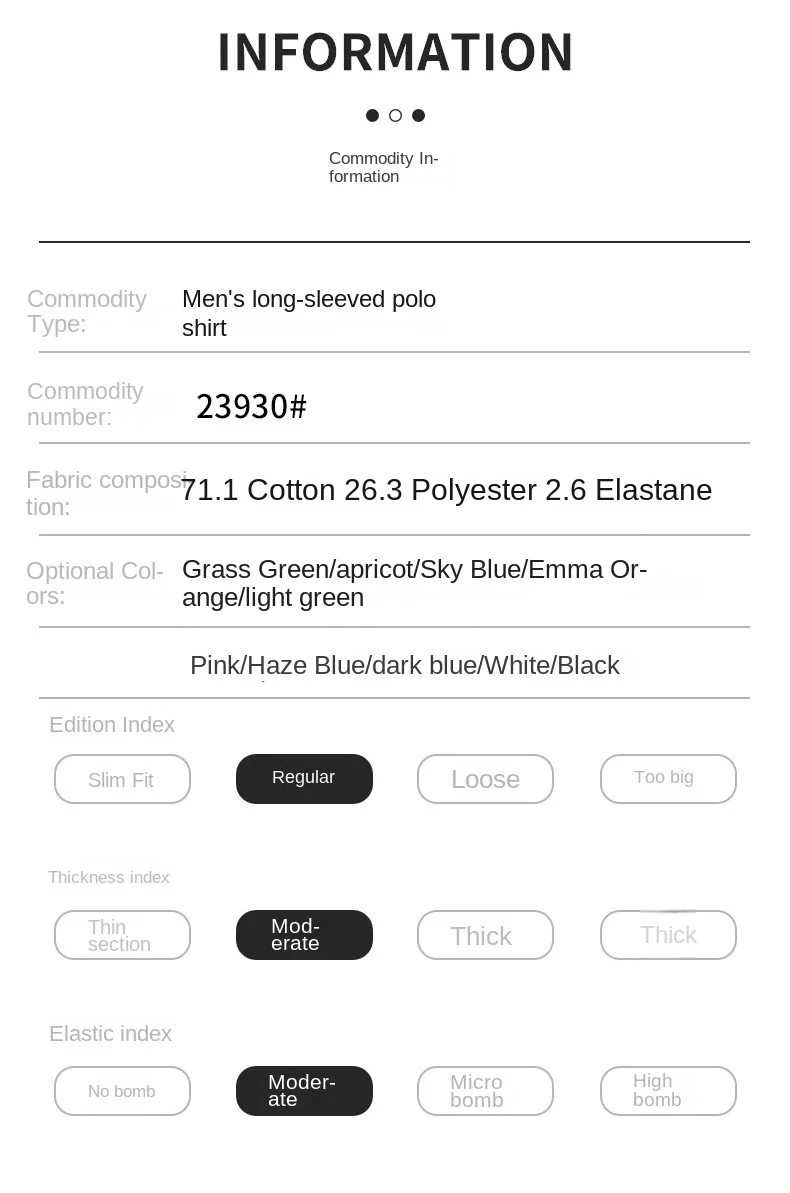
Task: Select the No bomb elastic option
Action: pyautogui.click(x=122, y=1091)
